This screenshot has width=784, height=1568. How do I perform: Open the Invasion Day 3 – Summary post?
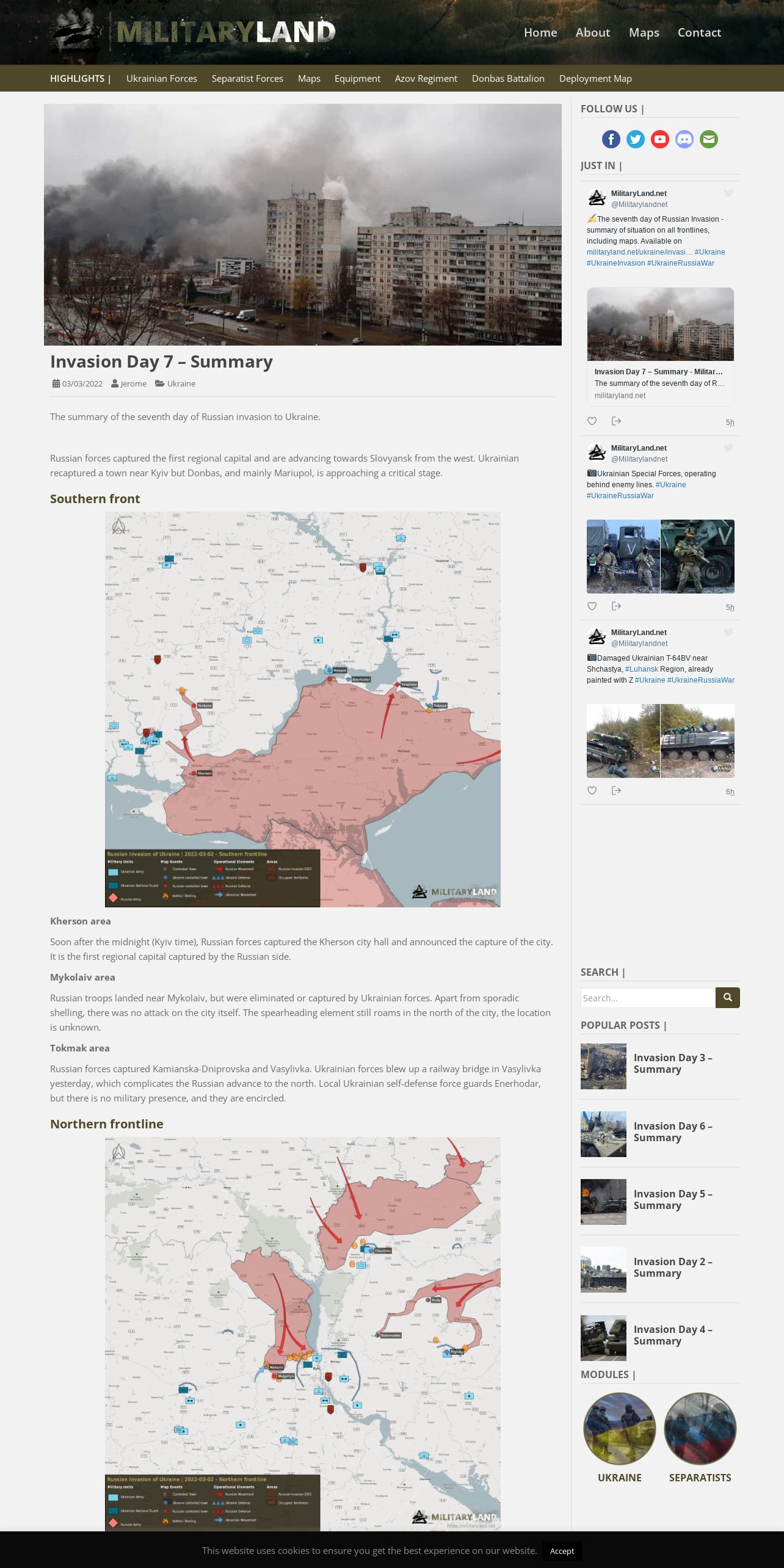pyautogui.click(x=673, y=1063)
